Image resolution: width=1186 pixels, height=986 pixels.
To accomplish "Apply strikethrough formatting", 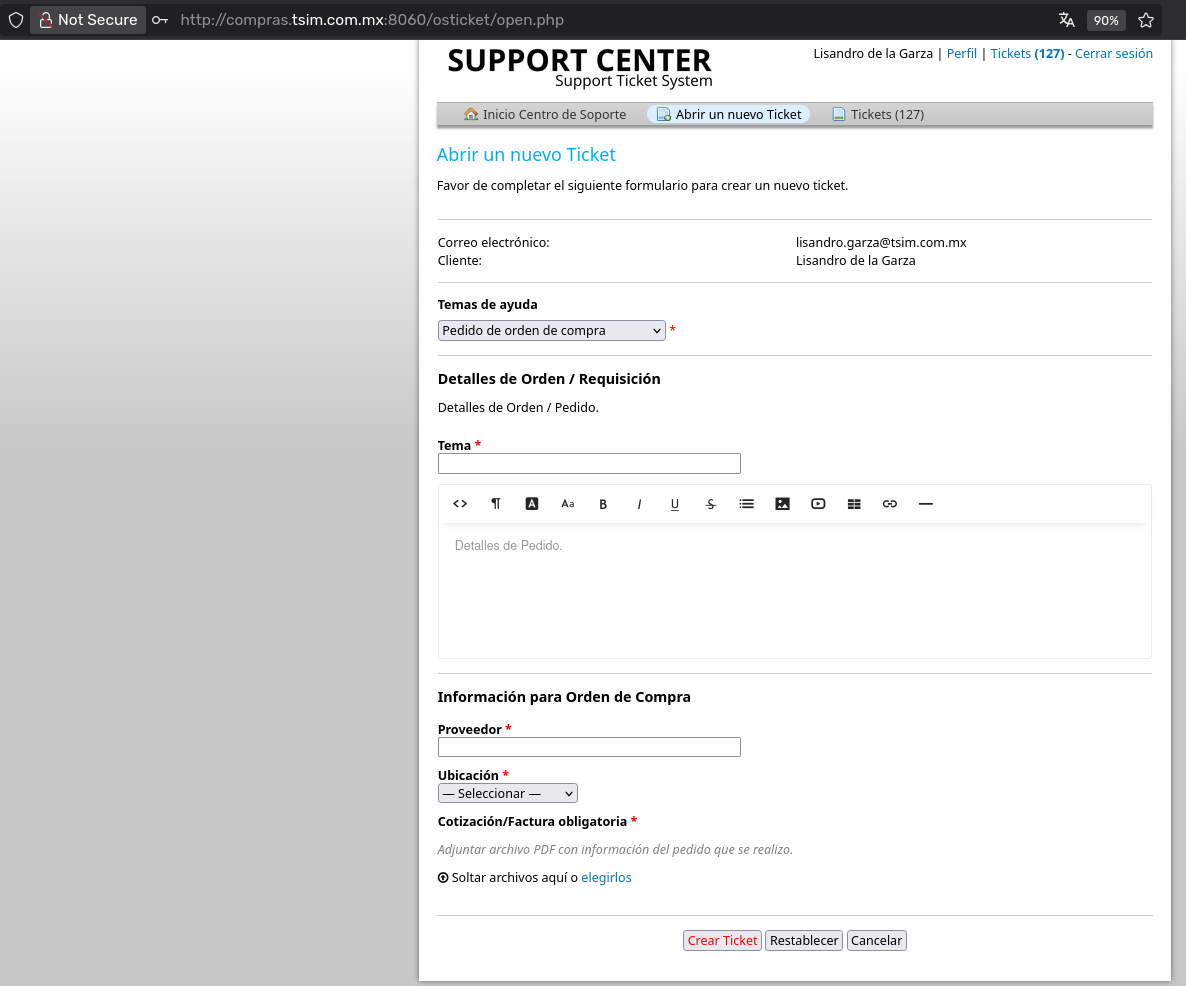I will (711, 504).
